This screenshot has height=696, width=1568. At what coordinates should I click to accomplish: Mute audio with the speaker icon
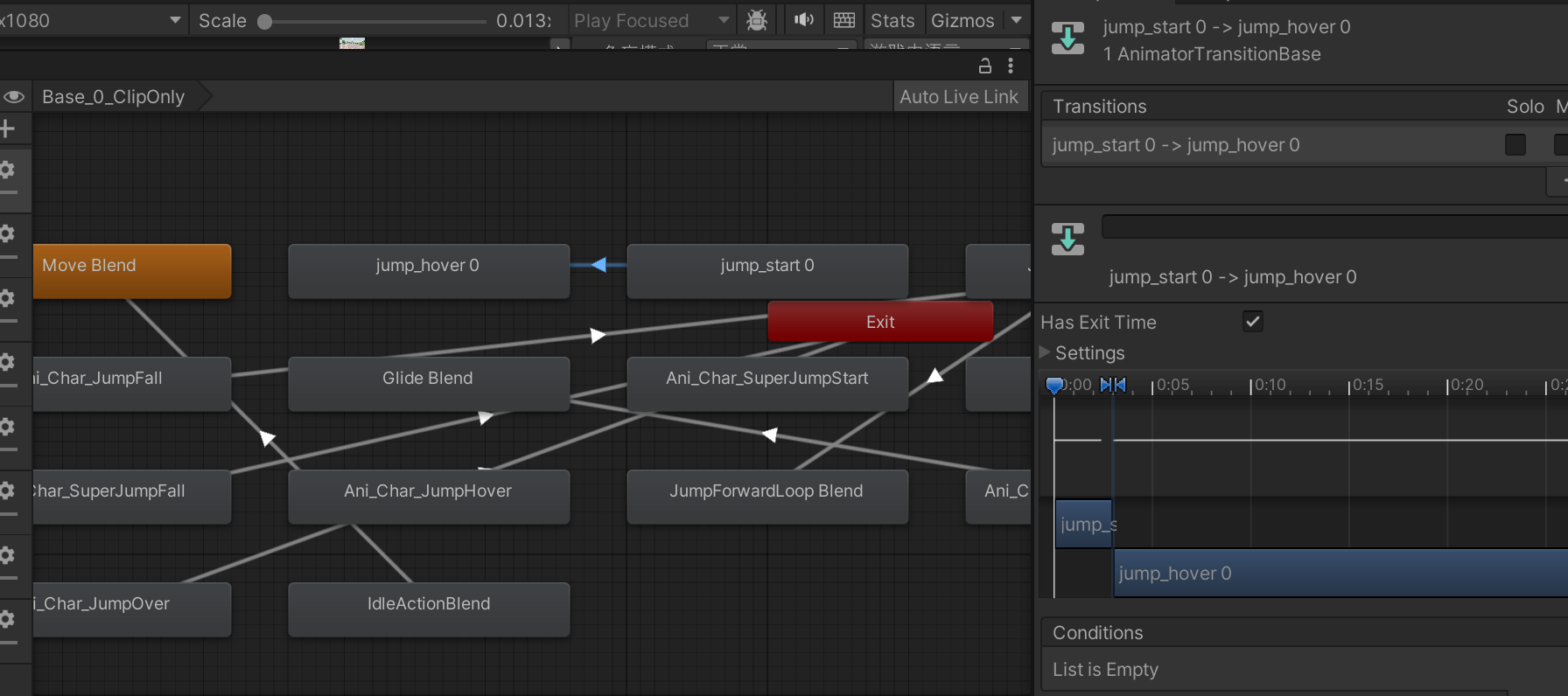pos(804,20)
